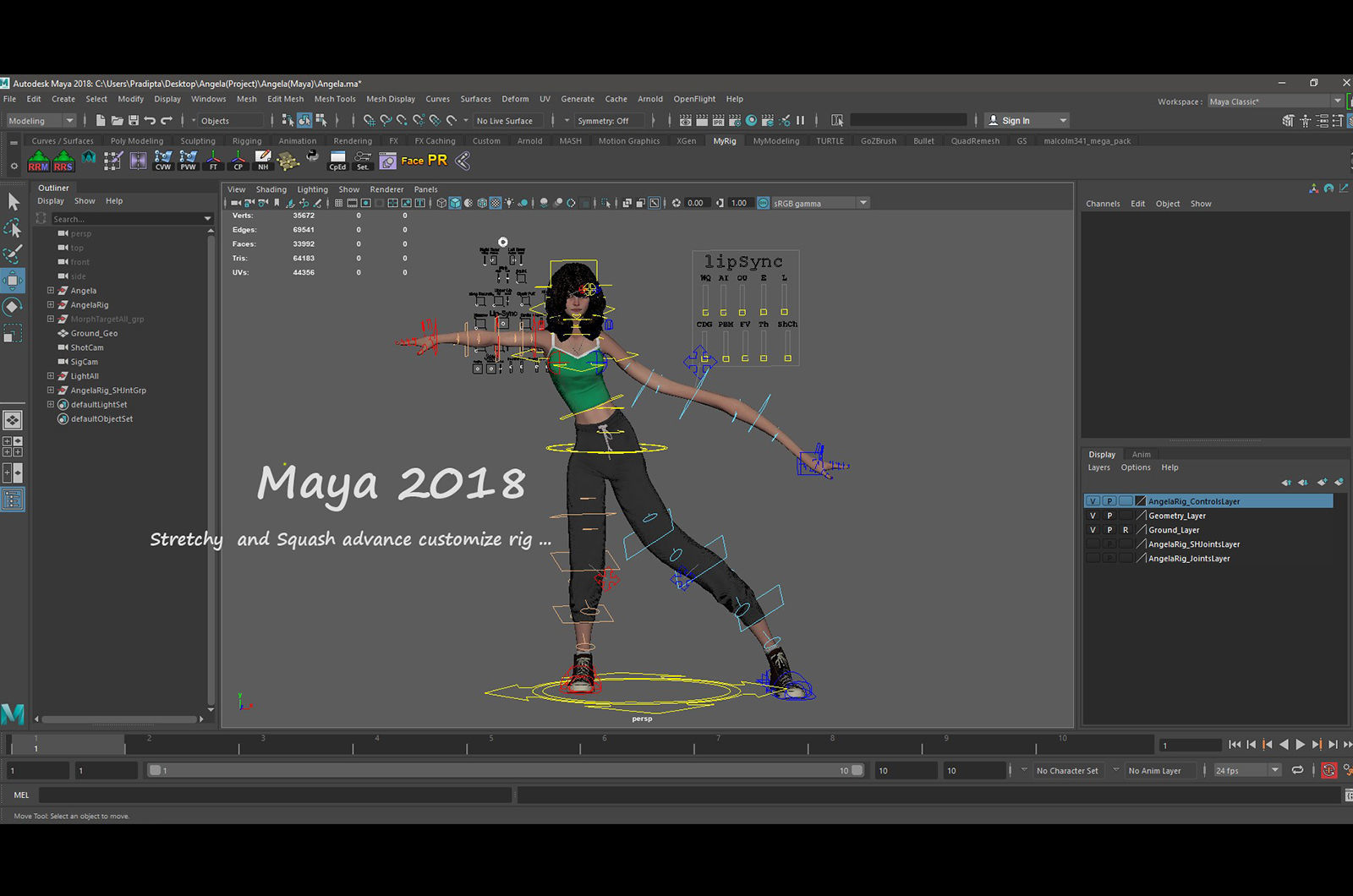
Task: Open the Modeling menu set dropdown
Action: [41, 121]
